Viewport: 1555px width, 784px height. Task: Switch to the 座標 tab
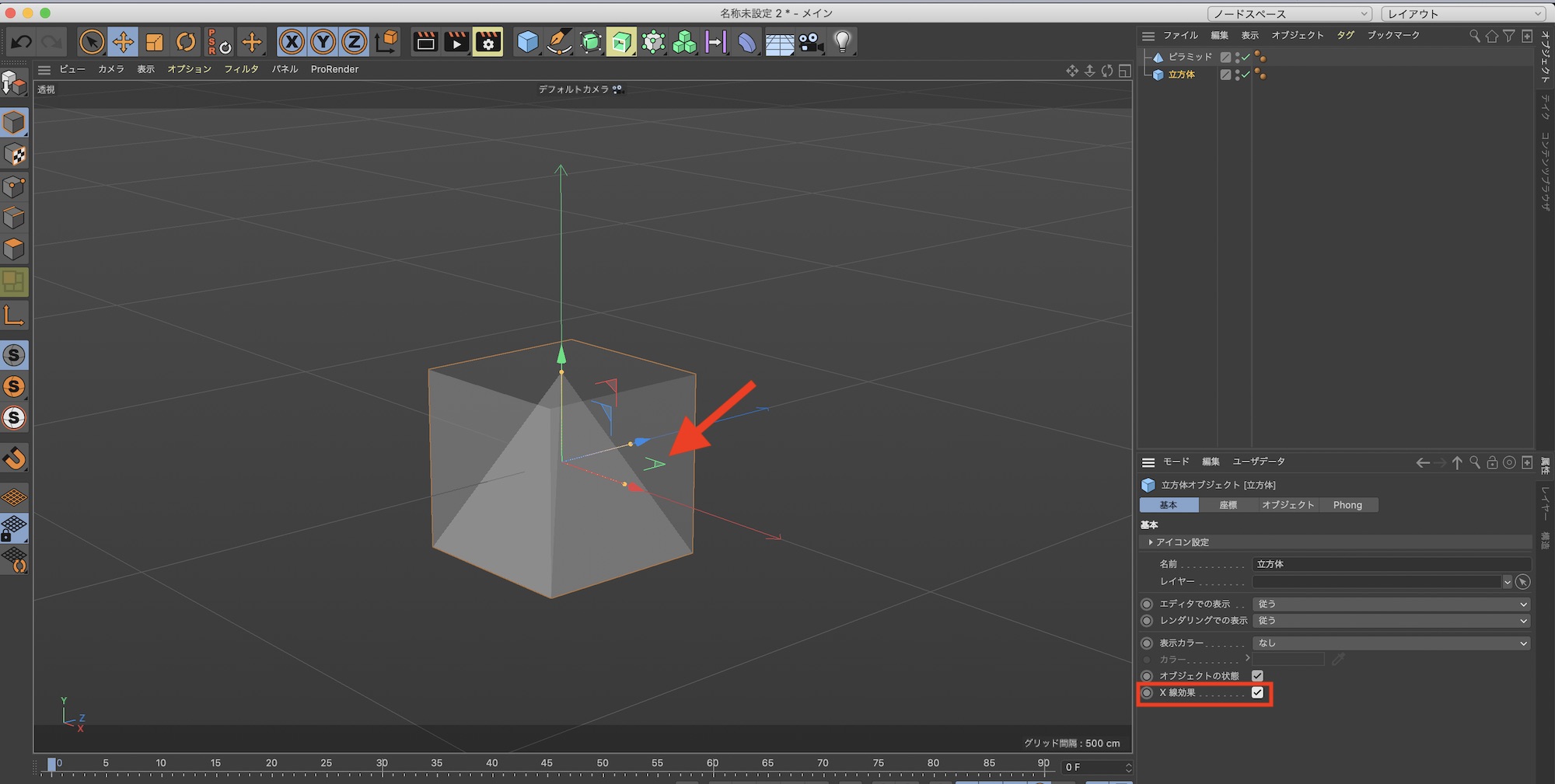click(x=1228, y=505)
